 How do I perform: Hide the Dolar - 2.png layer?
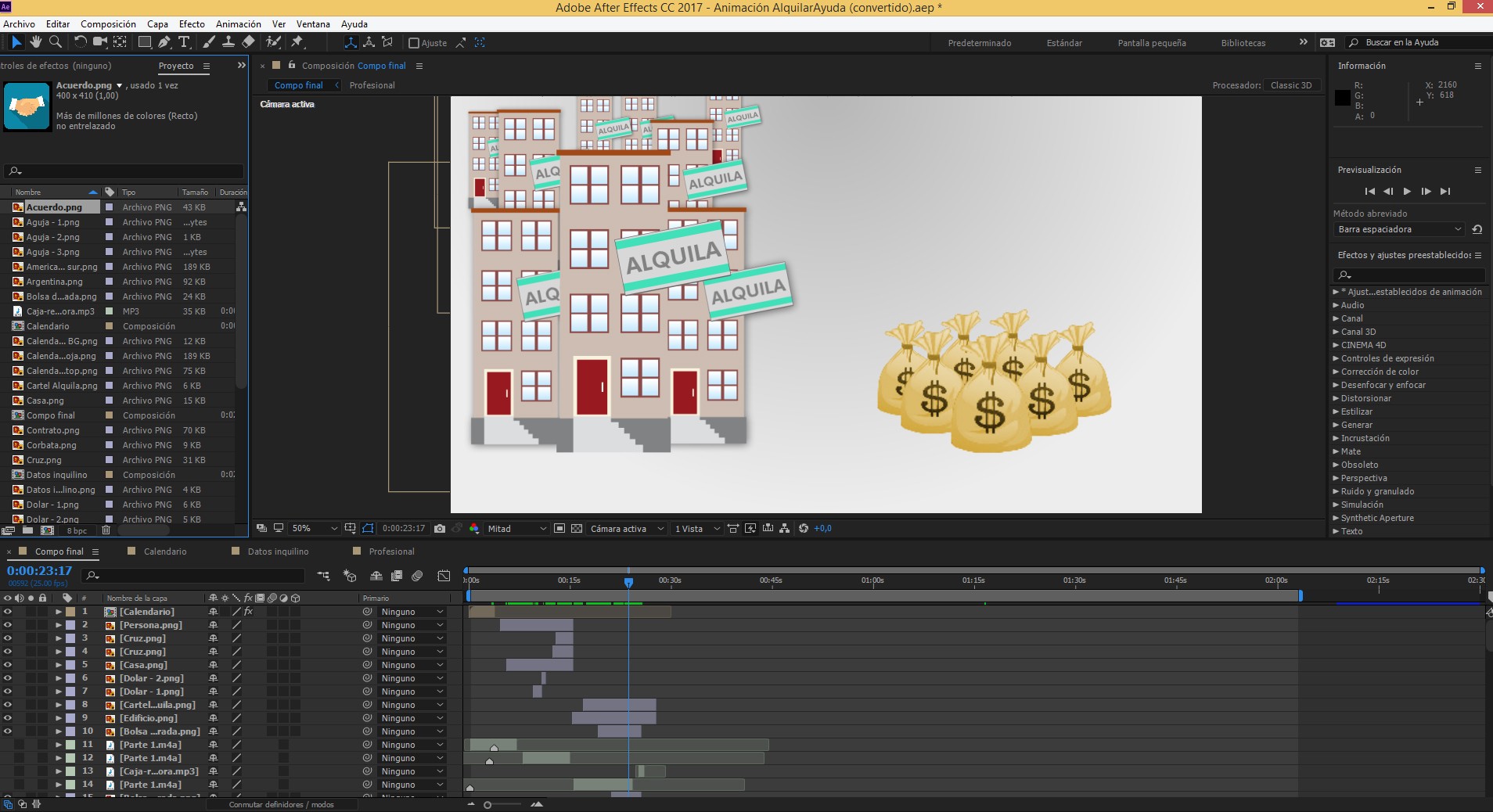(x=8, y=678)
